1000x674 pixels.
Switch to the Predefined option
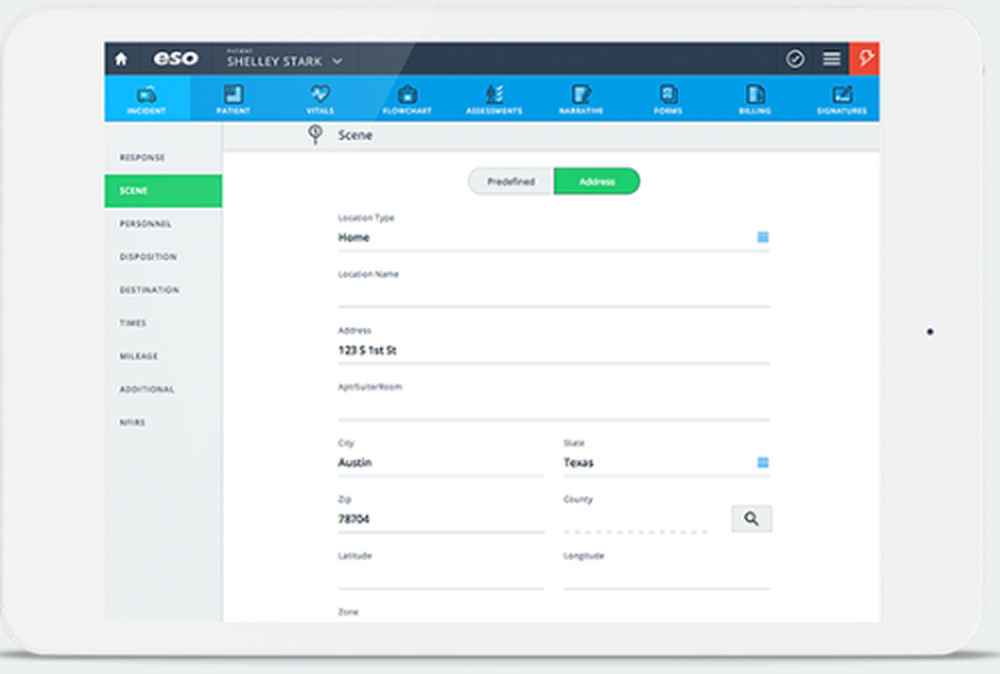[511, 182]
